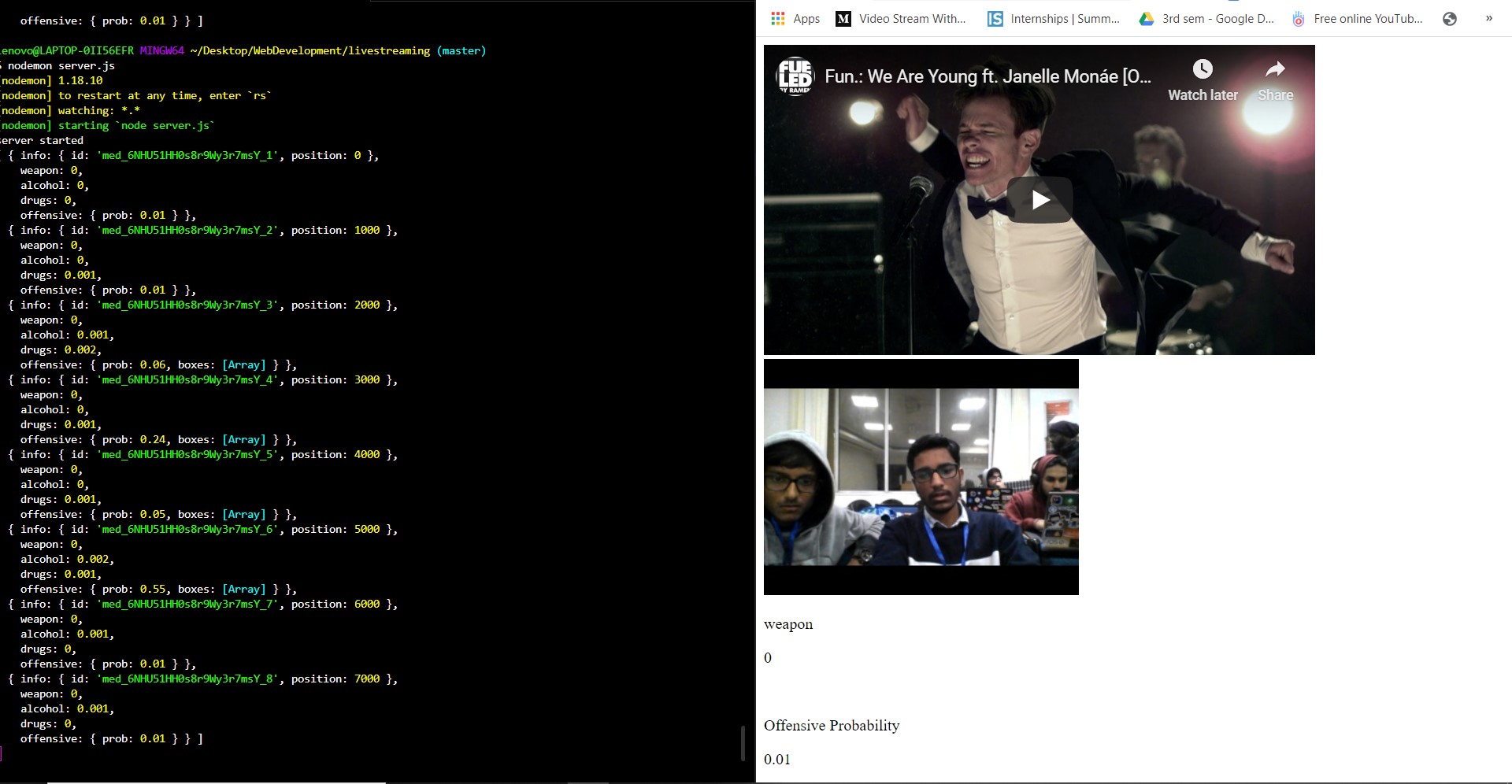The width and height of the screenshot is (1512, 784).
Task: Click the YouTube downloader bookmark icon
Action: click(x=1298, y=18)
